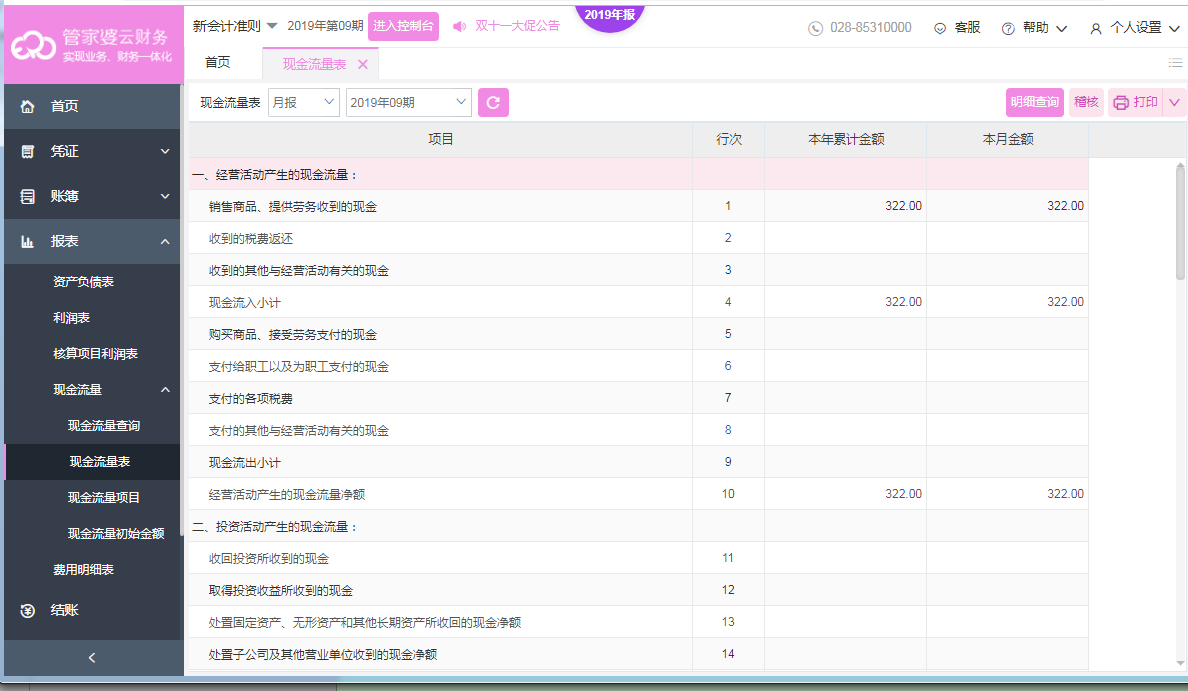Select row 经营活动产生的现金流量净额
1188x691 pixels.
pos(639,494)
